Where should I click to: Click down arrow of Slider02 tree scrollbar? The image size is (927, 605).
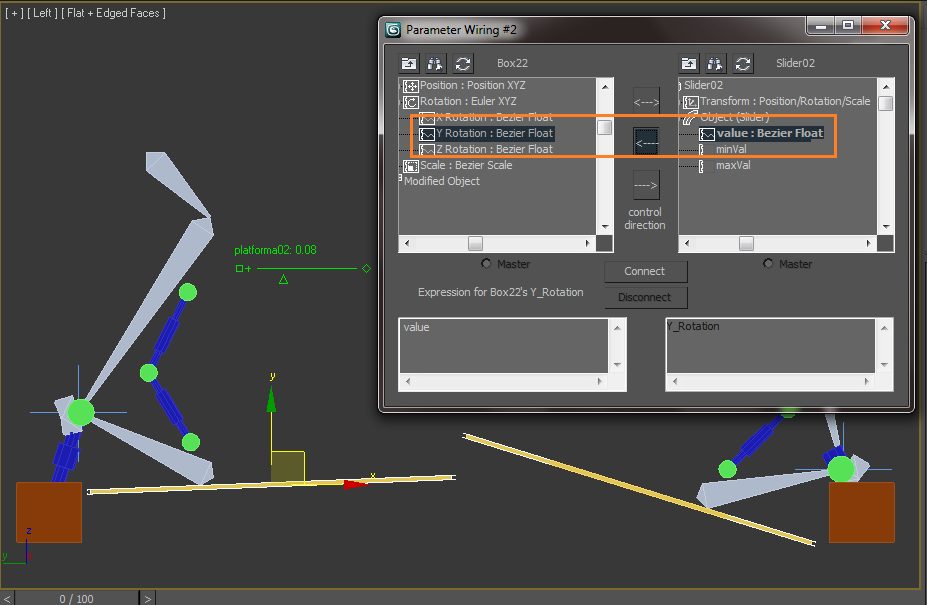point(886,227)
